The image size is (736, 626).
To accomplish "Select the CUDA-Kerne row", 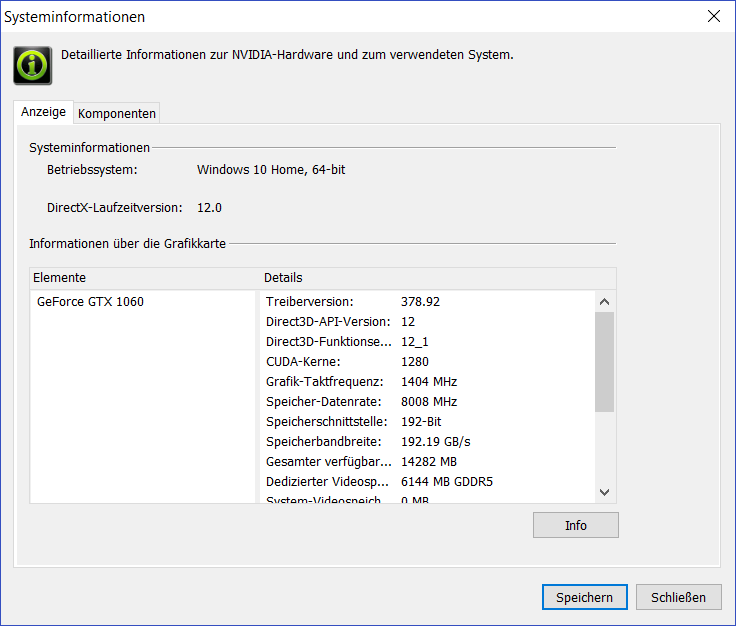I will tap(400, 361).
